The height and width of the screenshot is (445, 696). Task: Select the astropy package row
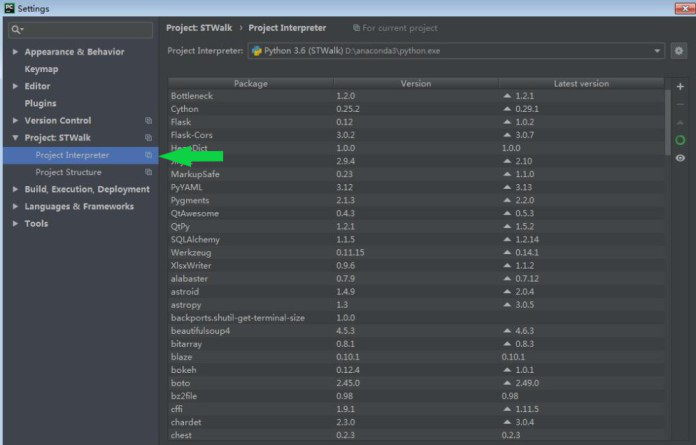click(x=416, y=305)
